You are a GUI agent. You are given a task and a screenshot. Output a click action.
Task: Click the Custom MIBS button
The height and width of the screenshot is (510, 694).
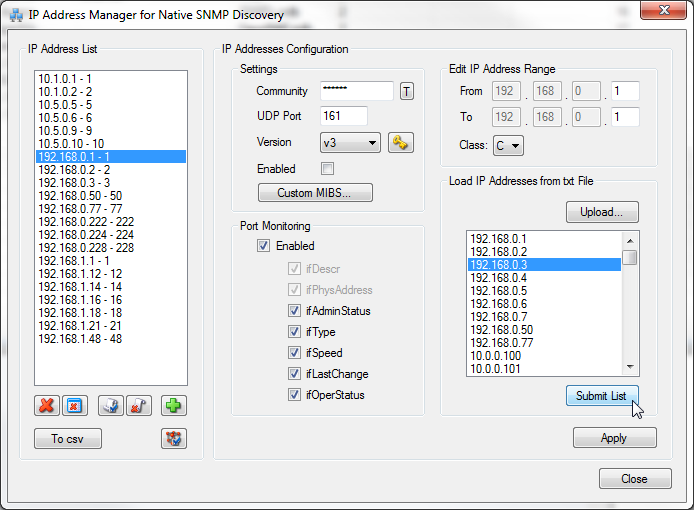(x=316, y=192)
